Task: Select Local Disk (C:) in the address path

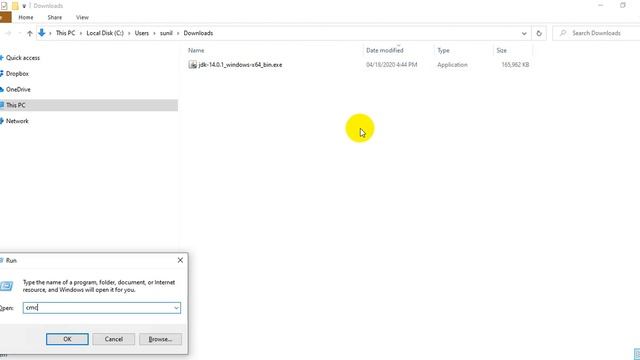Action: tap(105, 33)
